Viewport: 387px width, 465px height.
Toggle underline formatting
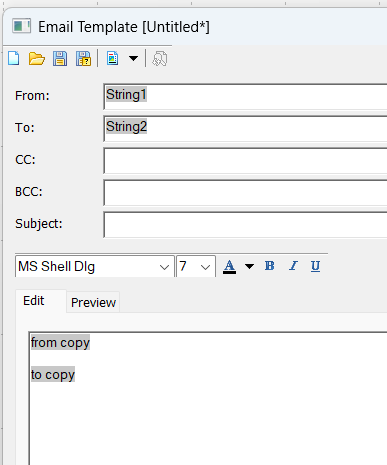coord(315,266)
